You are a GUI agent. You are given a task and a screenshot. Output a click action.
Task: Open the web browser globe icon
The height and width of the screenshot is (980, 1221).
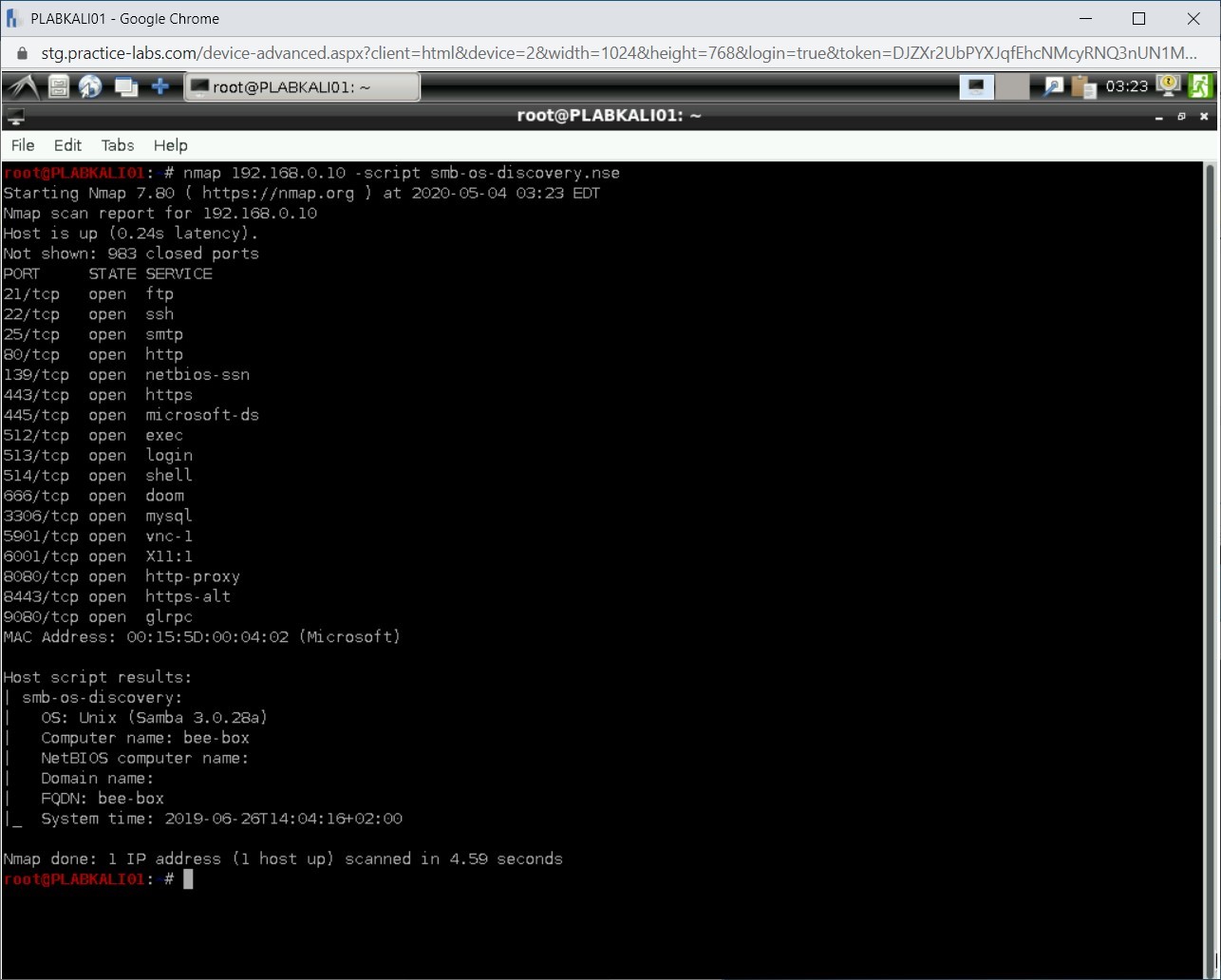(91, 86)
